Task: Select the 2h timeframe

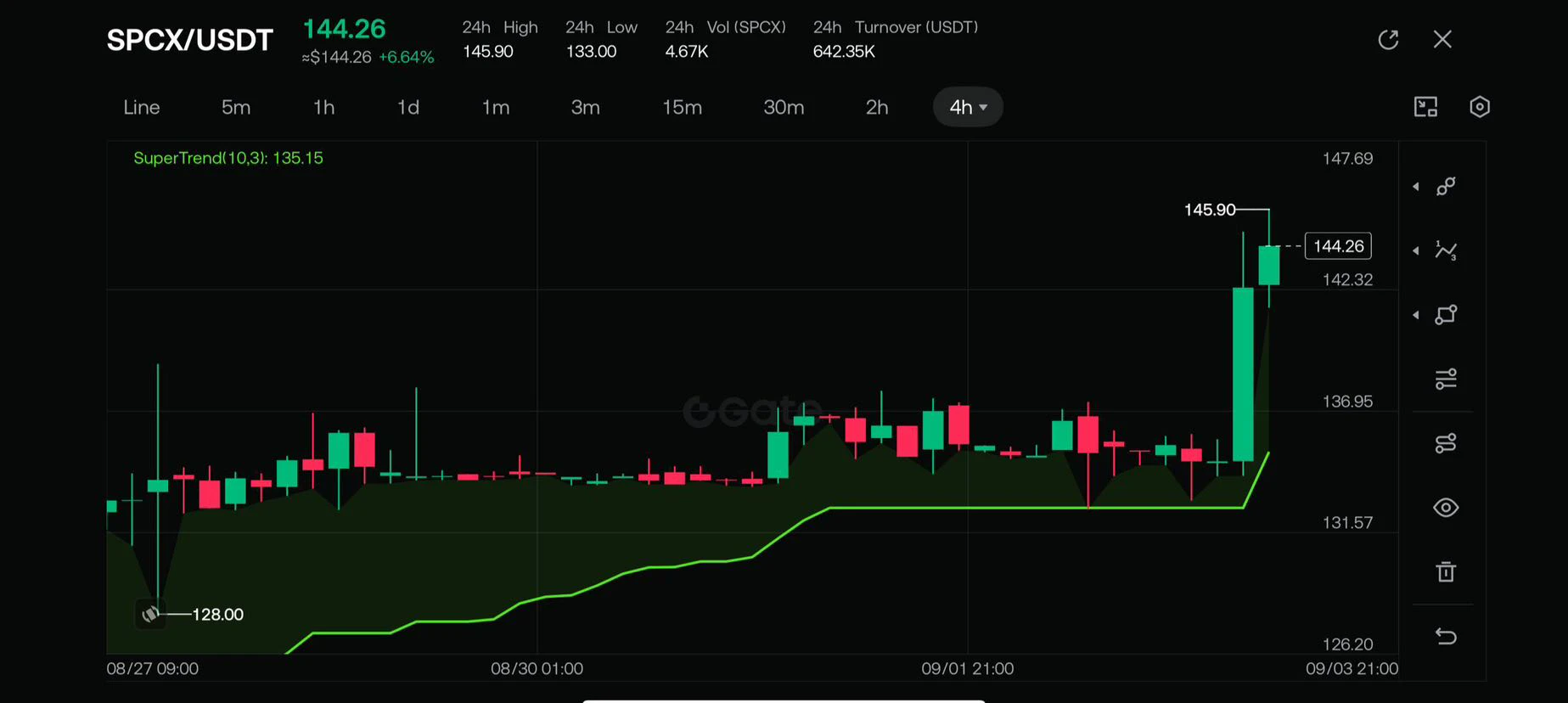Action: pos(877,107)
